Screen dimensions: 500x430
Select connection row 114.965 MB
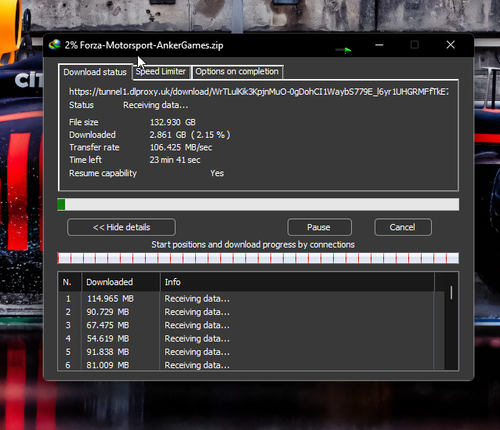(247, 299)
